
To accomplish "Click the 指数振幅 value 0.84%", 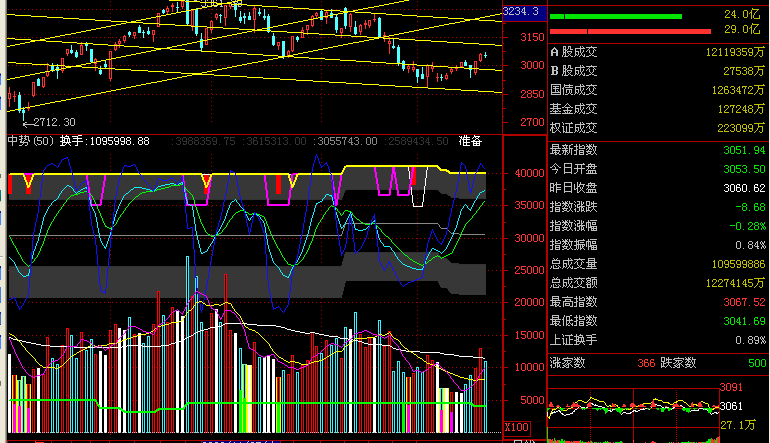I will point(750,245).
